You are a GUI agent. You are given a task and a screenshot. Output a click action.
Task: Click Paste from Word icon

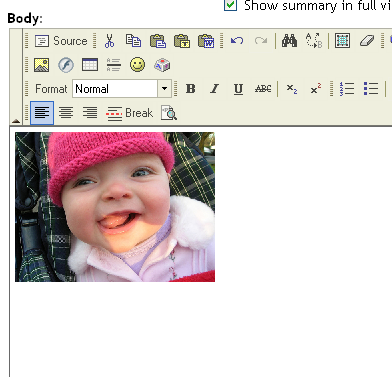206,41
